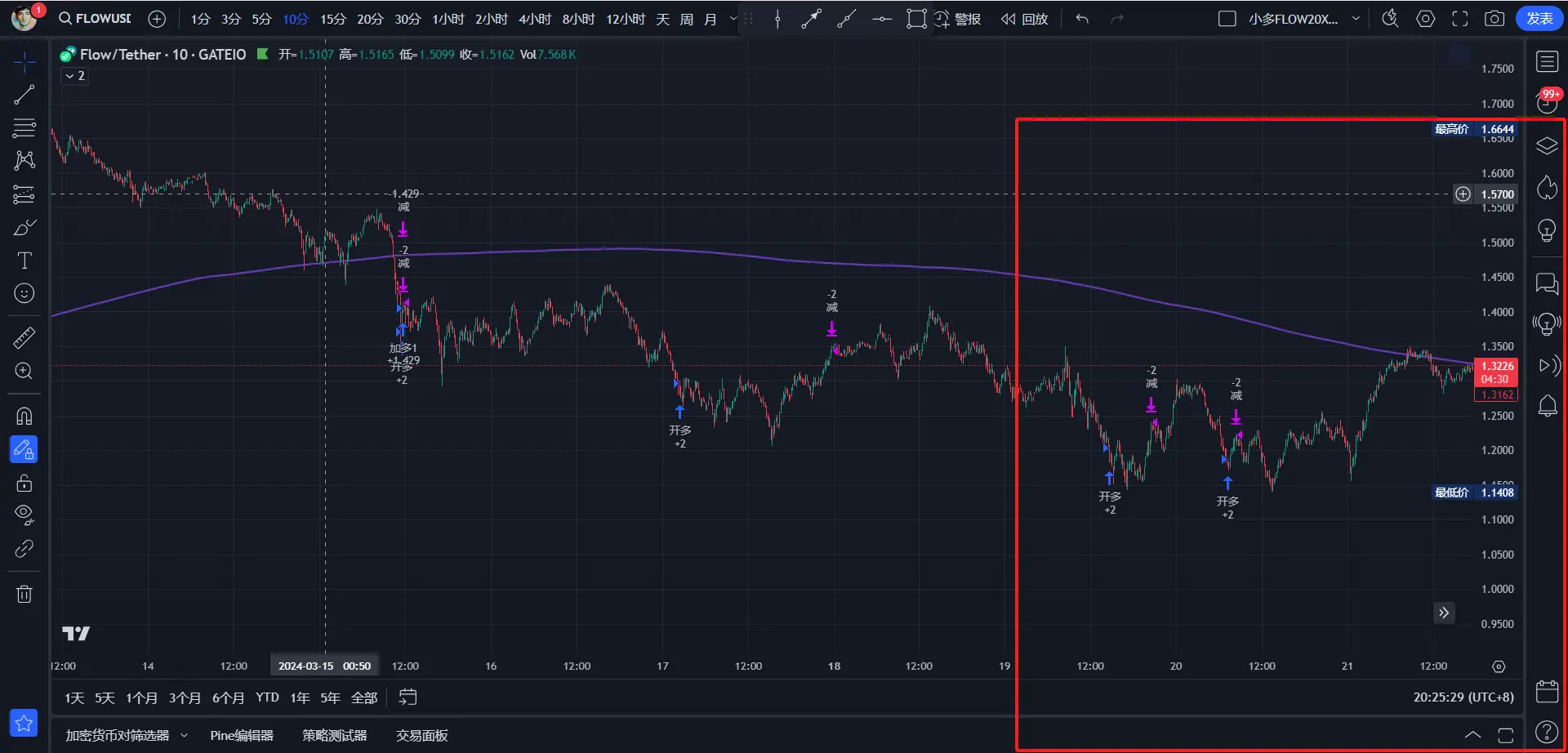1568x753 pixels.
Task: Collapse the bottom panel chevron
Action: (1472, 735)
